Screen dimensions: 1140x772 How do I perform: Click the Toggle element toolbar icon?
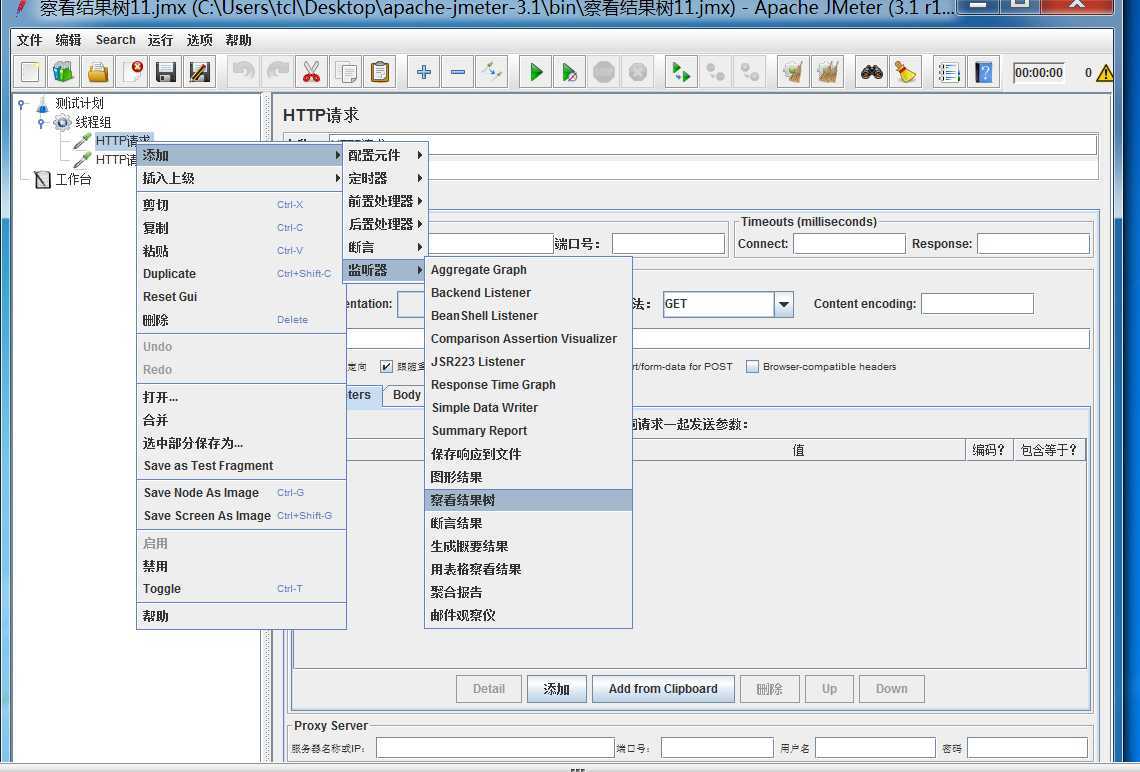pos(492,72)
